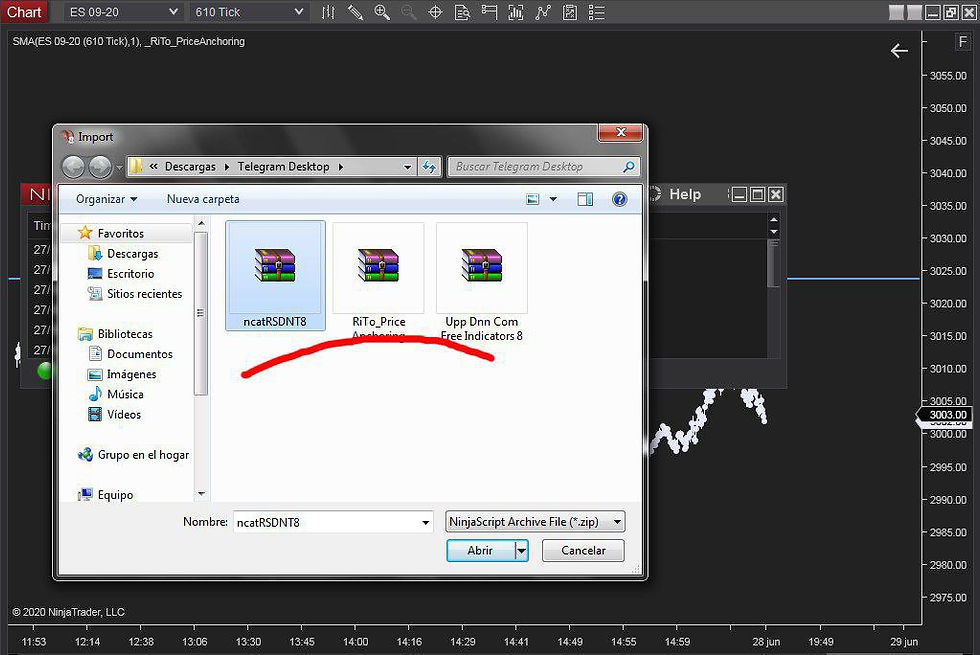Click Descargas in the address breadcrumb

(x=190, y=167)
